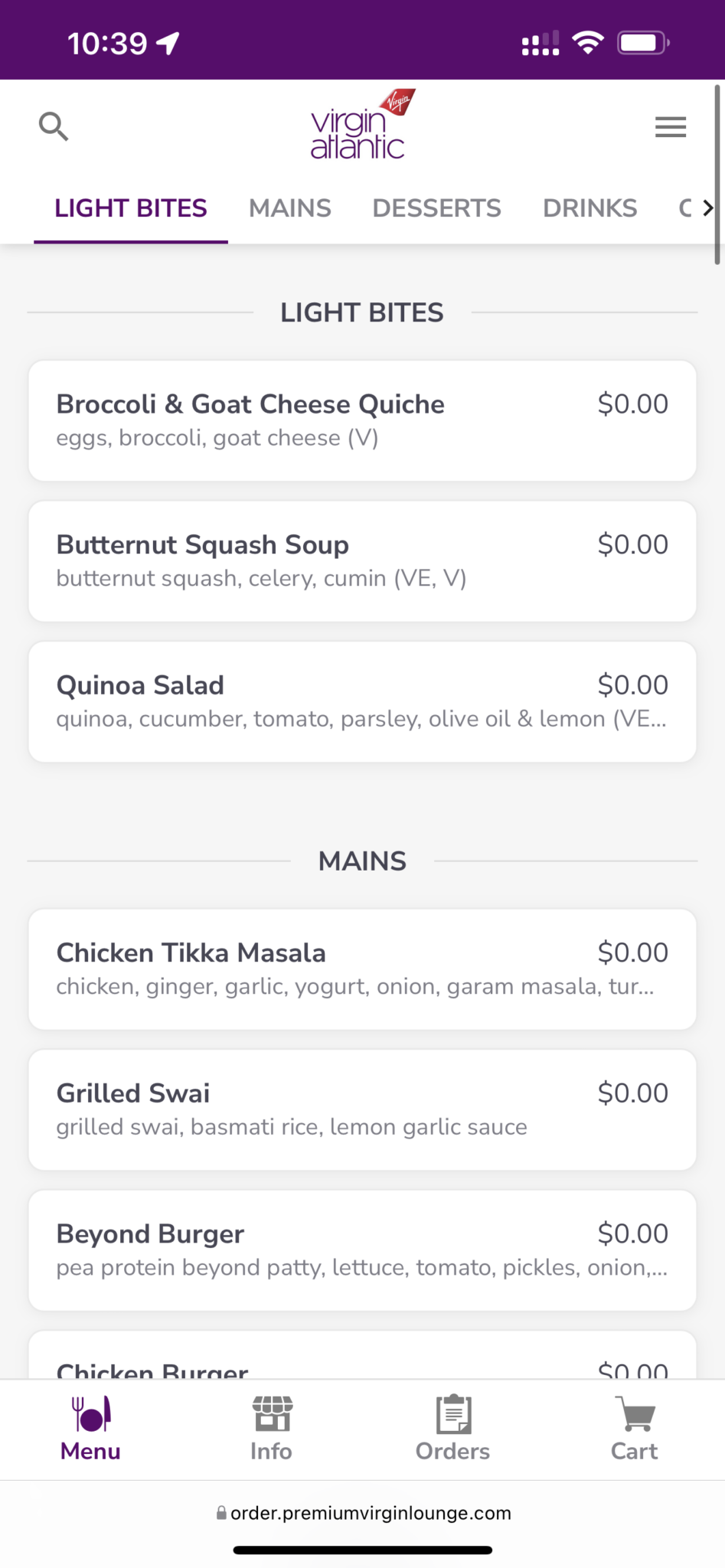Choose Broccoli & Goat Cheese Quiche
725x1568 pixels.
[x=362, y=420]
